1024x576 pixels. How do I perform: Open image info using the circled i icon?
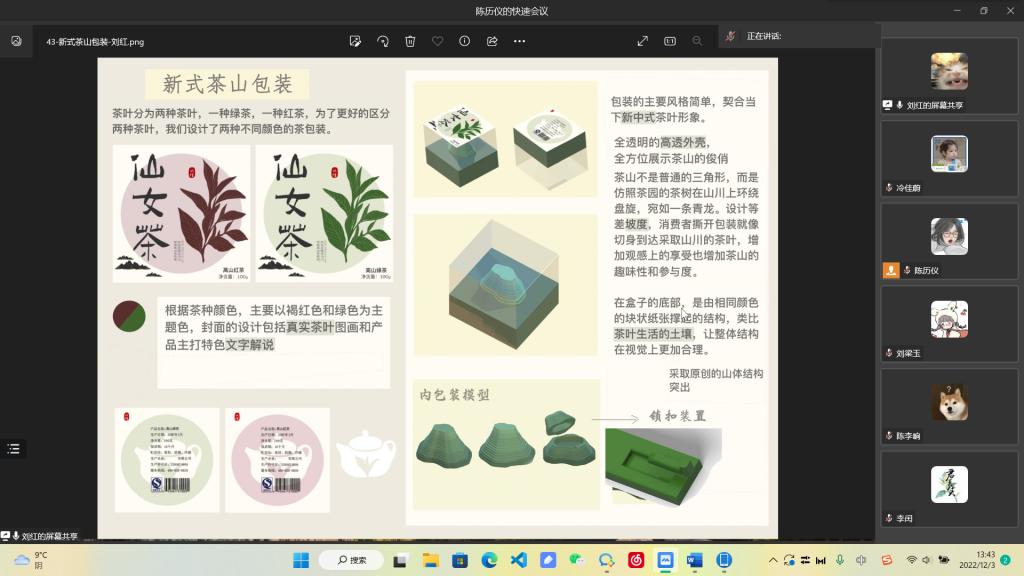(x=464, y=41)
